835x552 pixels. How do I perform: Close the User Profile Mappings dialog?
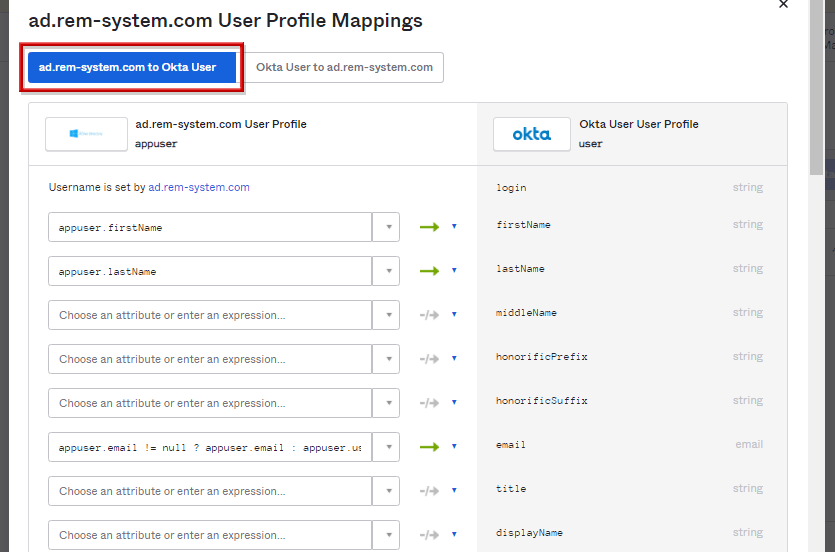[x=783, y=4]
